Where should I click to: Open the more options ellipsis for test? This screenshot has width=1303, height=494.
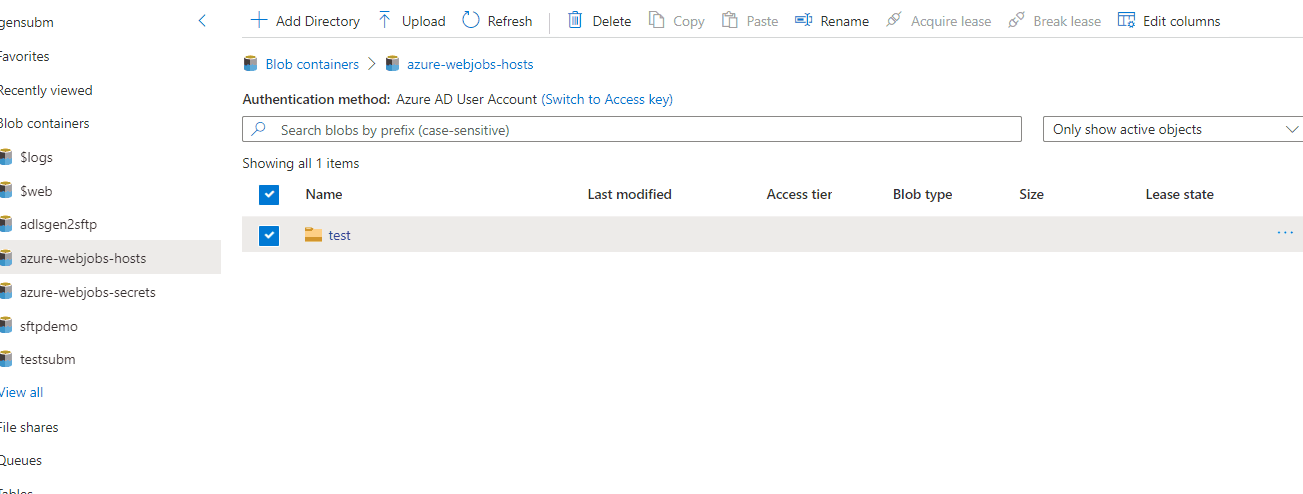[x=1285, y=233]
